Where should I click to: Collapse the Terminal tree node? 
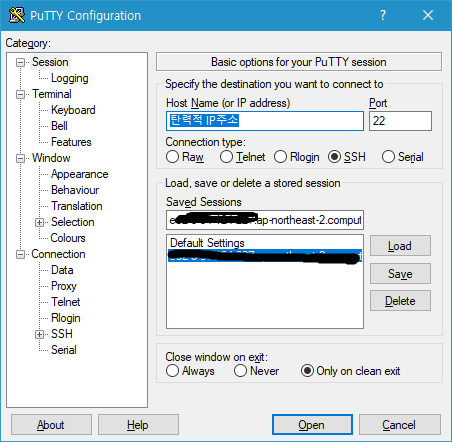[x=21, y=94]
